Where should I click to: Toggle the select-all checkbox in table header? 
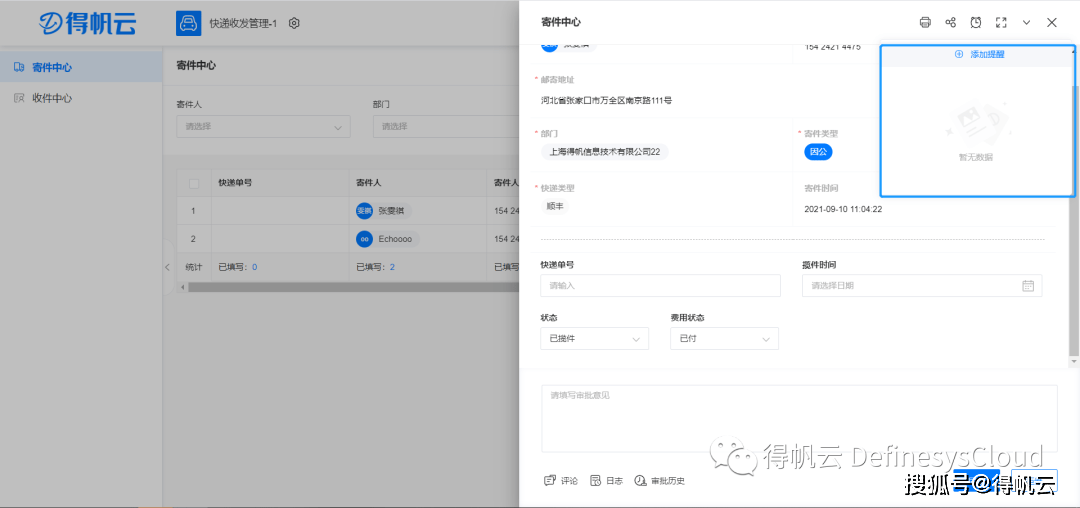tap(194, 184)
